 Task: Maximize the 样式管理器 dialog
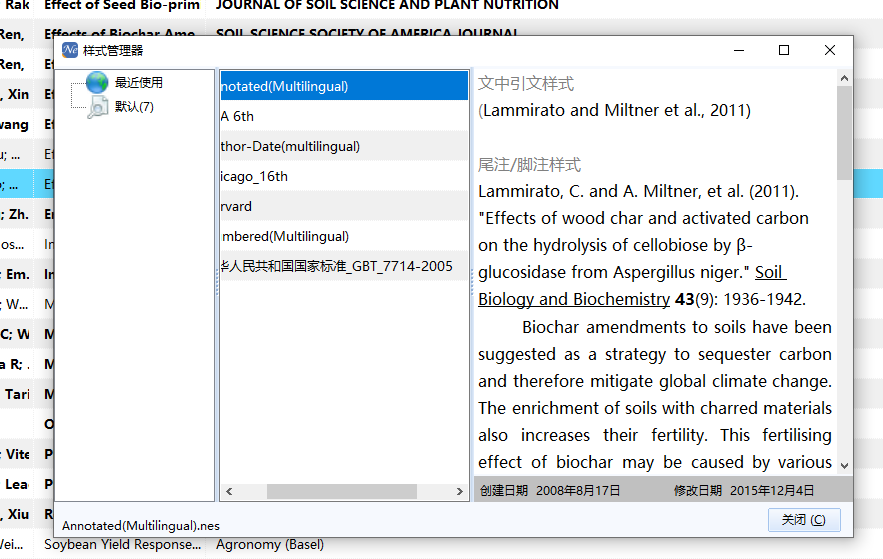[784, 50]
